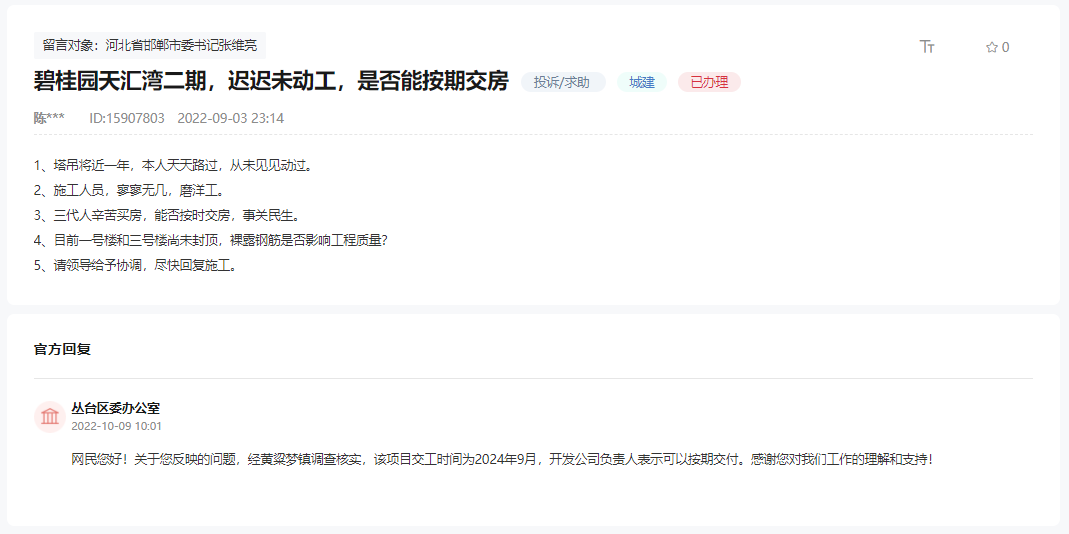Click line 5 请领导给予协调

(x=136, y=266)
